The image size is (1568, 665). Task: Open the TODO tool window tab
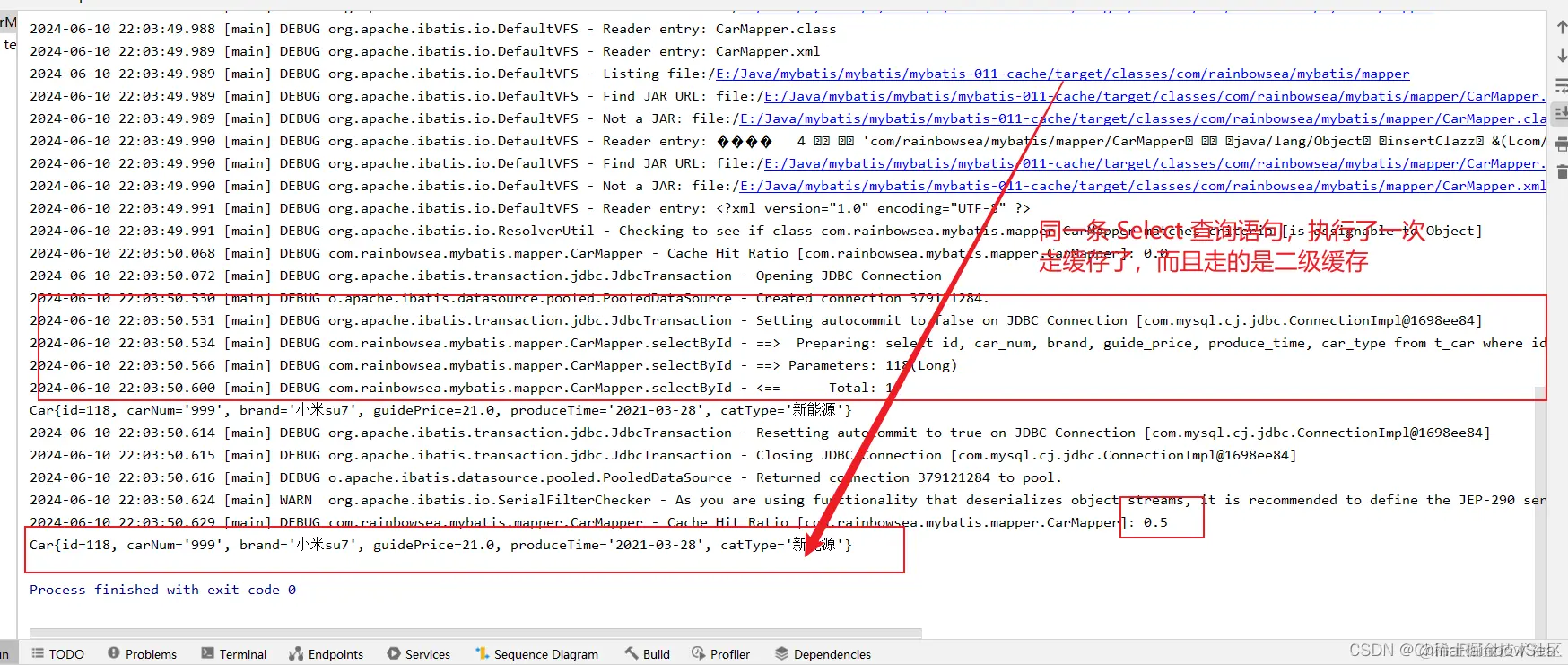point(57,654)
